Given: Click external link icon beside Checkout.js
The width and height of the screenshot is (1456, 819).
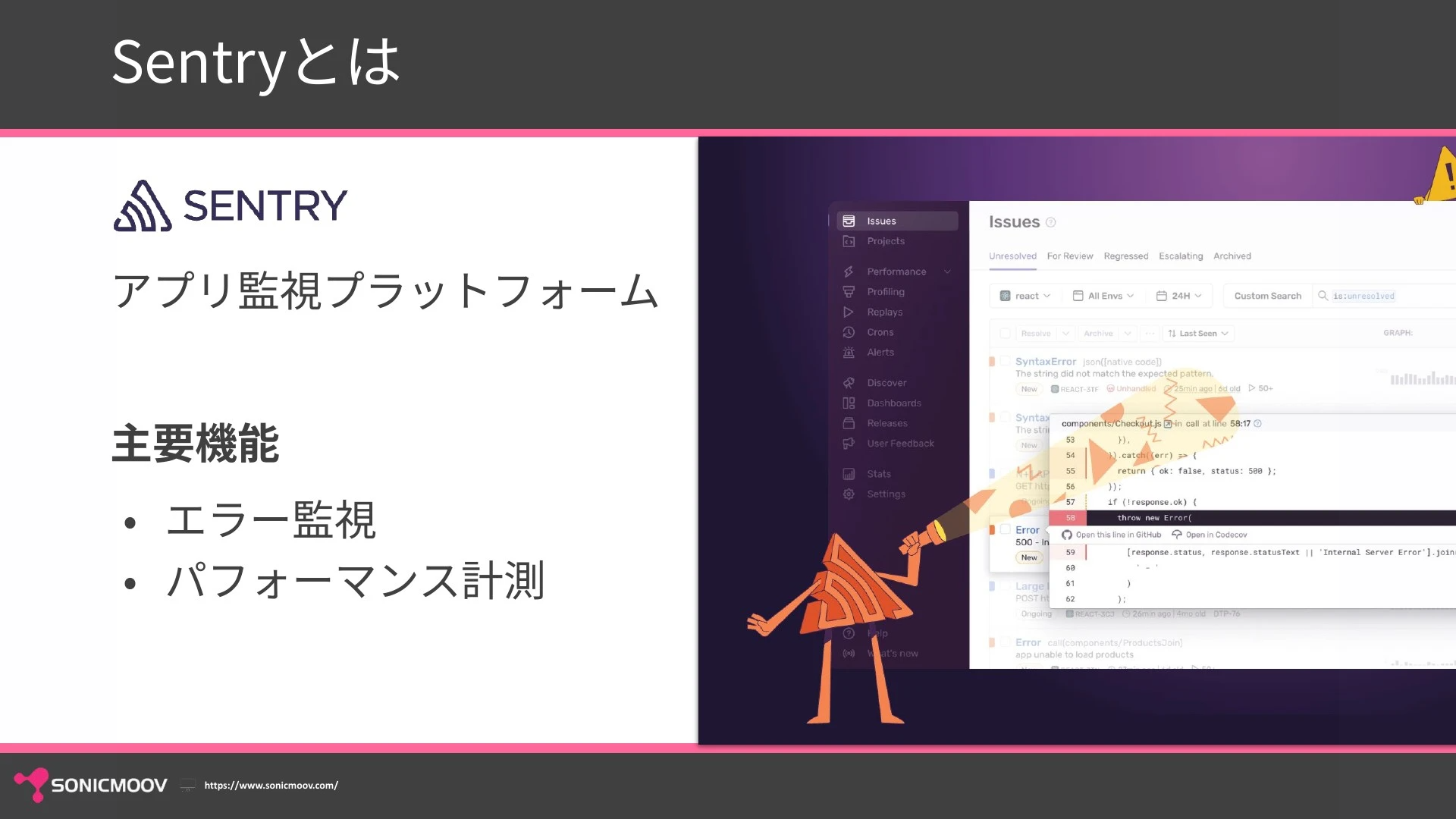Looking at the screenshot, I should [1168, 424].
